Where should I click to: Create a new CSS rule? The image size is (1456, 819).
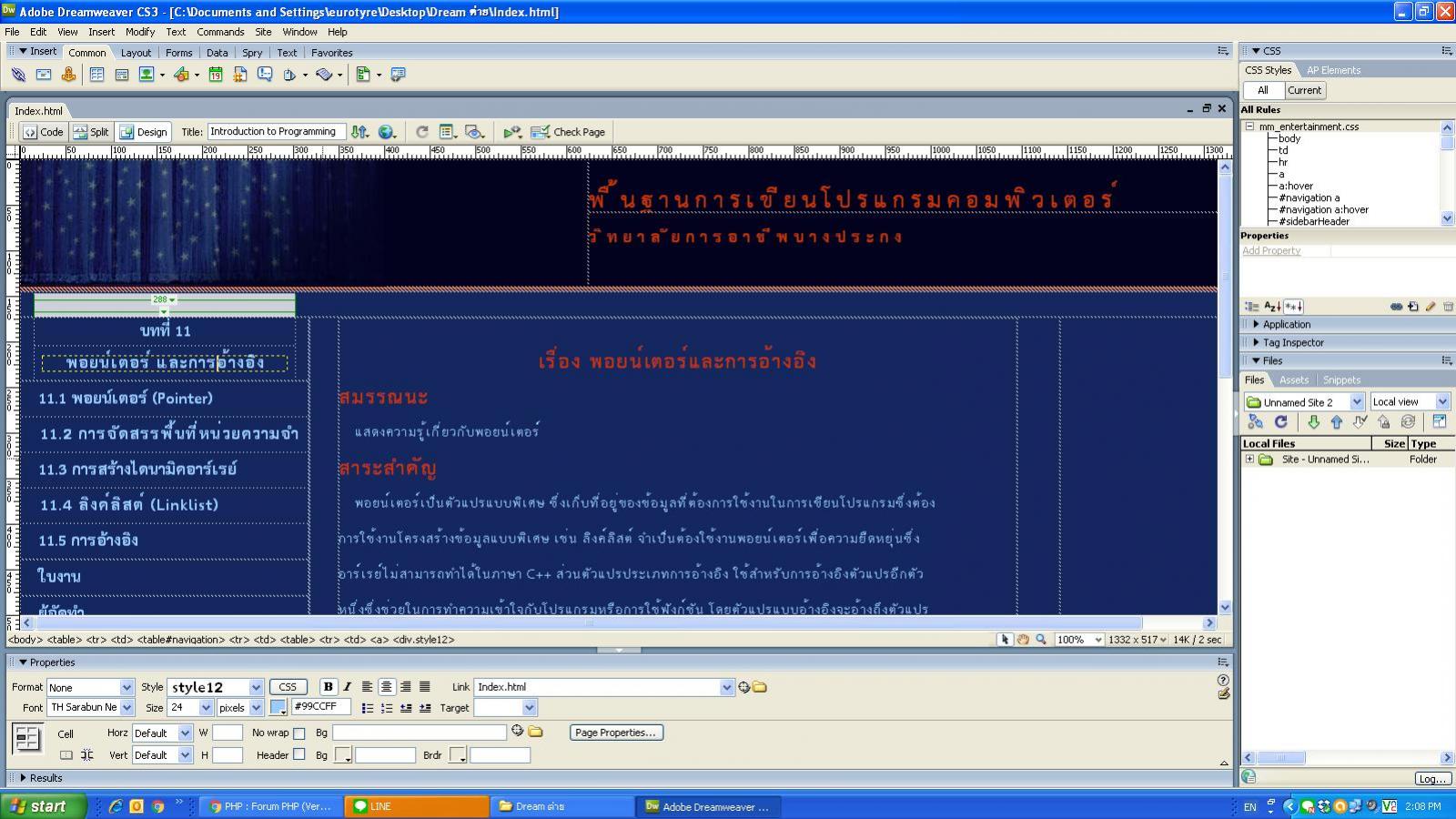[1413, 307]
